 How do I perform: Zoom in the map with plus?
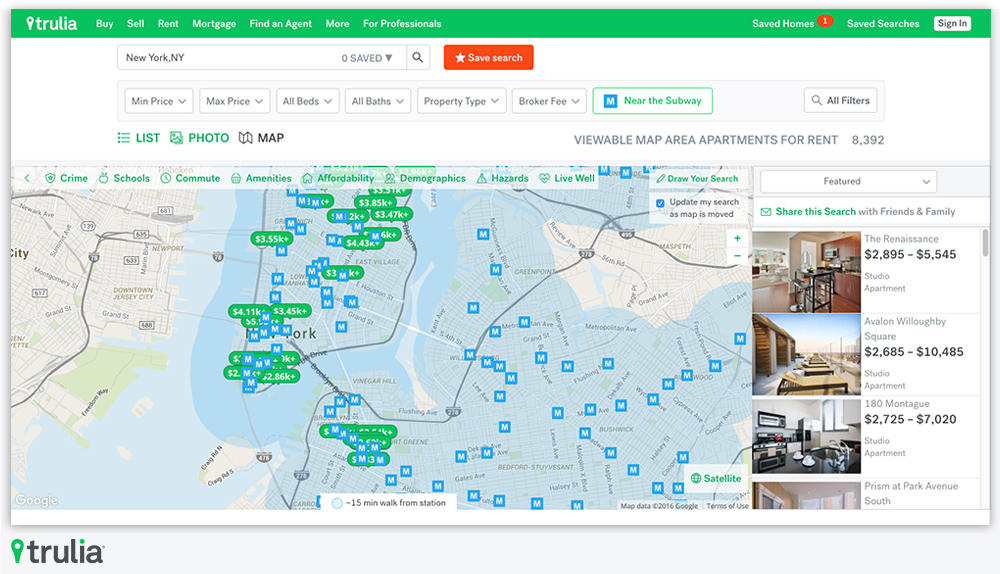click(x=737, y=239)
